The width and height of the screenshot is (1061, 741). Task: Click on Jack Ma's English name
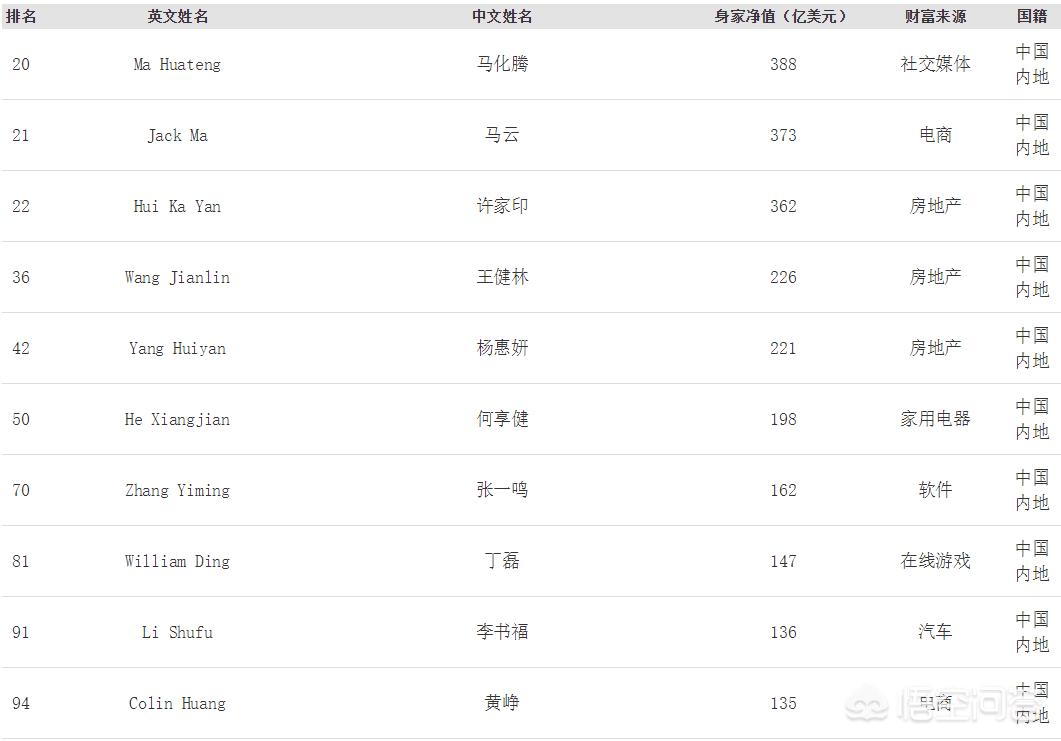[x=177, y=135]
